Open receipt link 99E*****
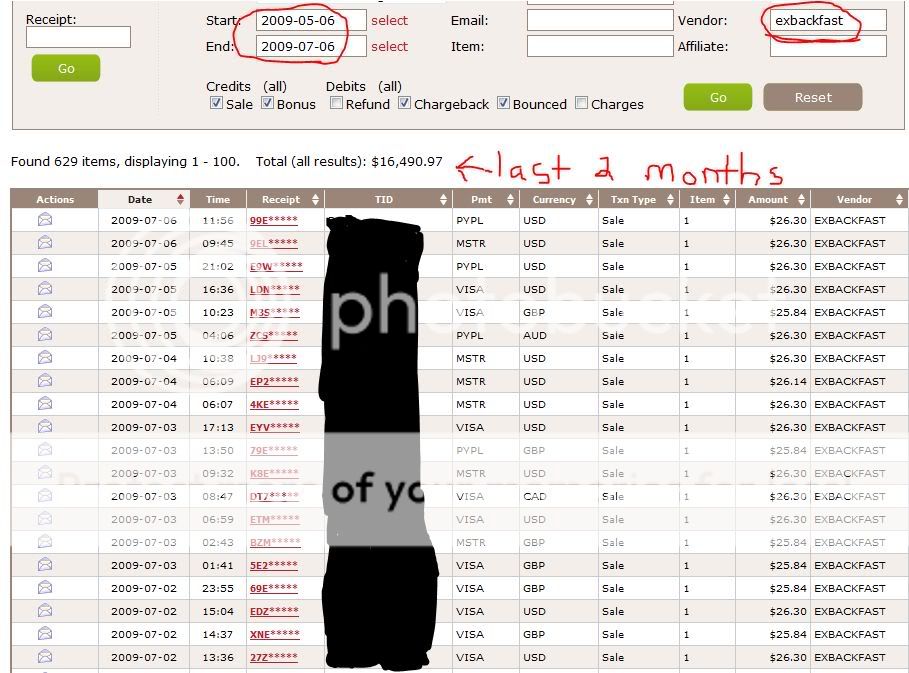The height and width of the screenshot is (673, 909). tap(274, 220)
